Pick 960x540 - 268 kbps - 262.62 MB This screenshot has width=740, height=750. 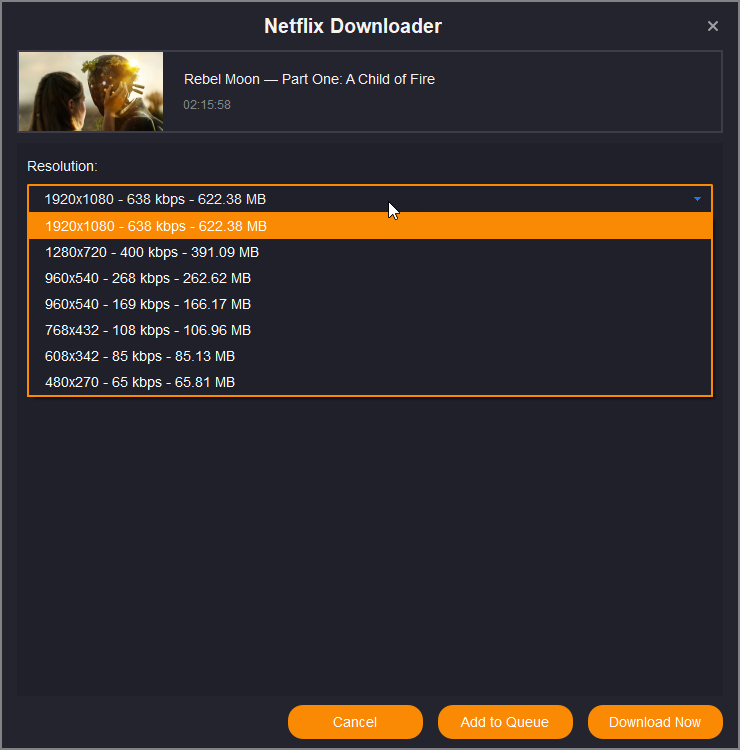pos(370,278)
